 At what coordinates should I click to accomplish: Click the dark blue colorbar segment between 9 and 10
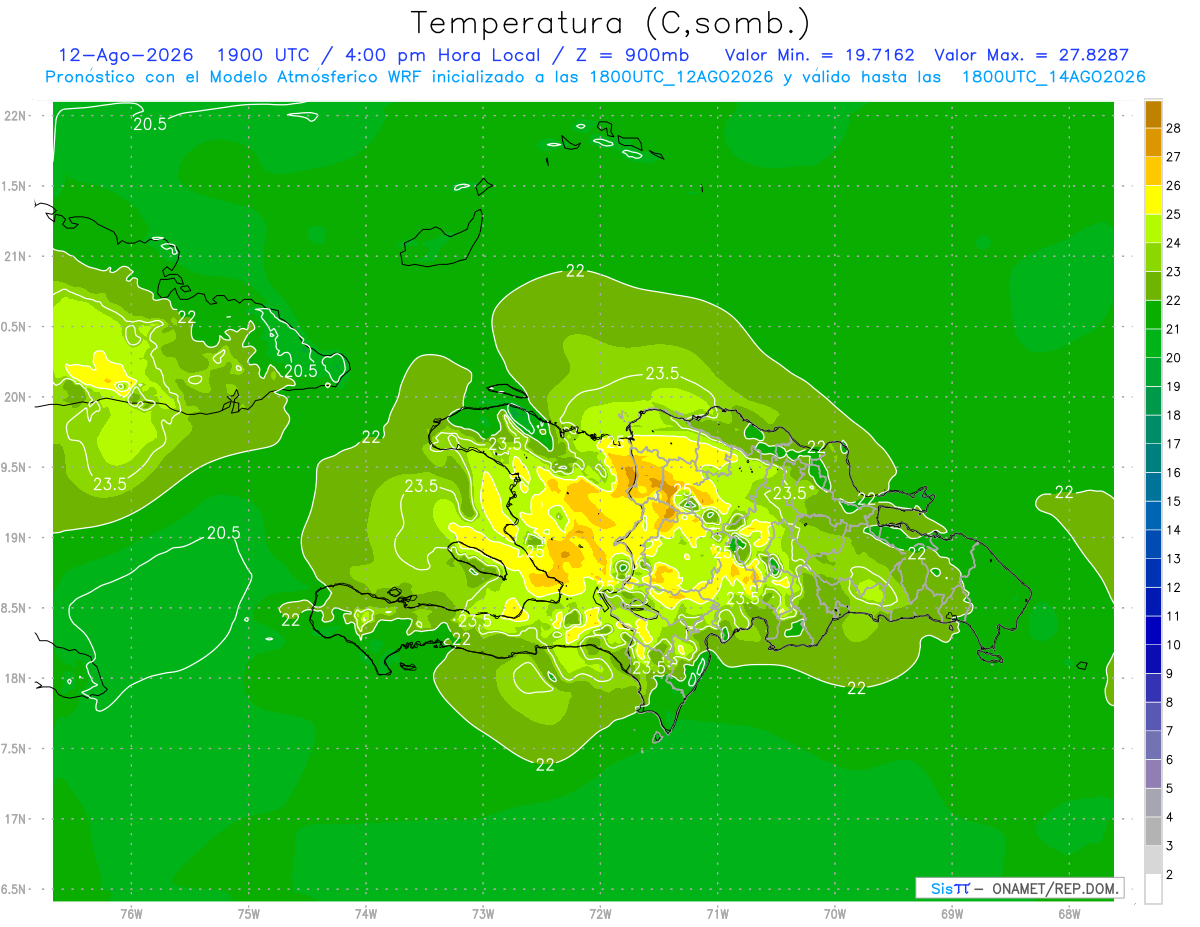[x=1153, y=660]
